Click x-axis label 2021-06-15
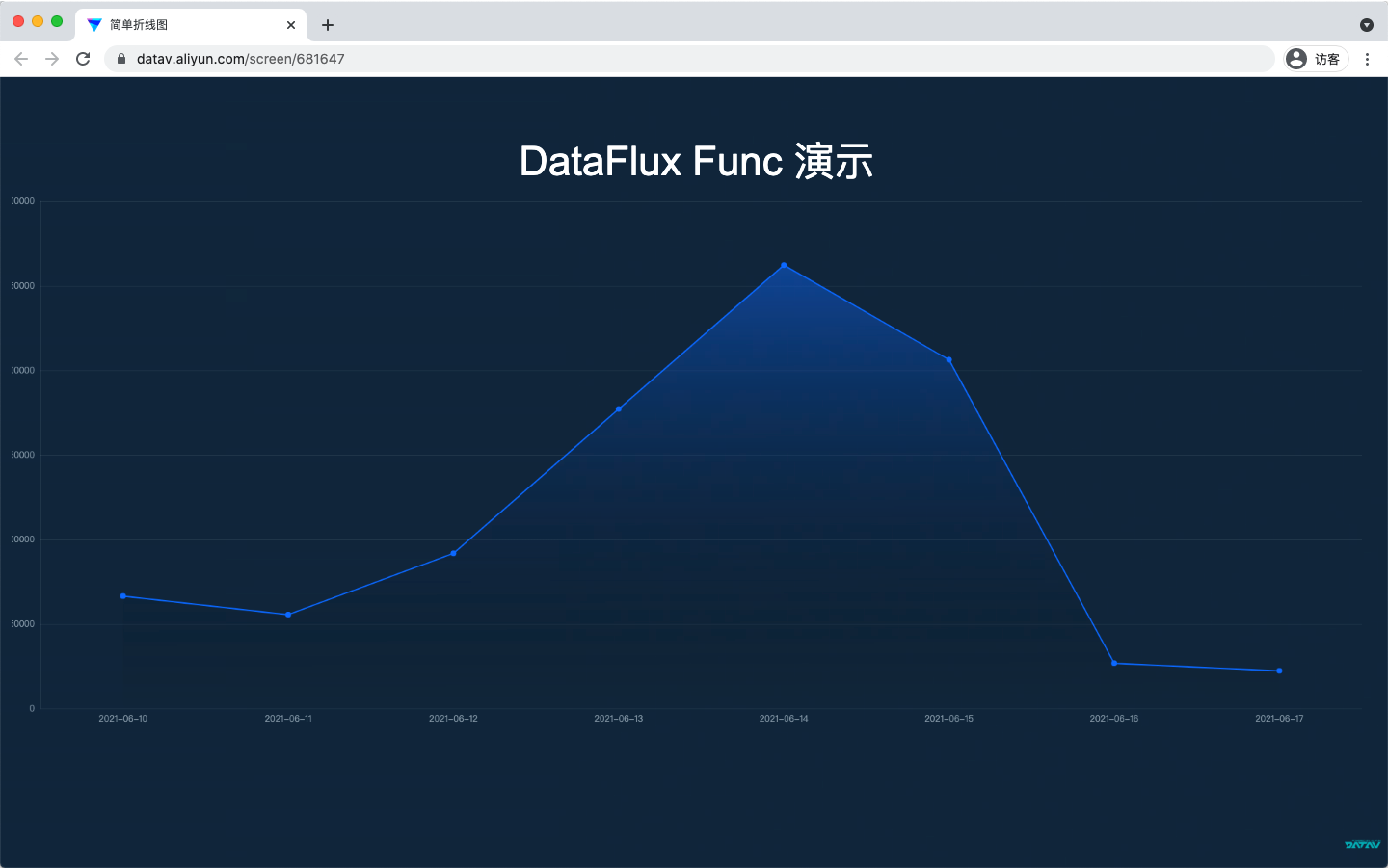 949,719
